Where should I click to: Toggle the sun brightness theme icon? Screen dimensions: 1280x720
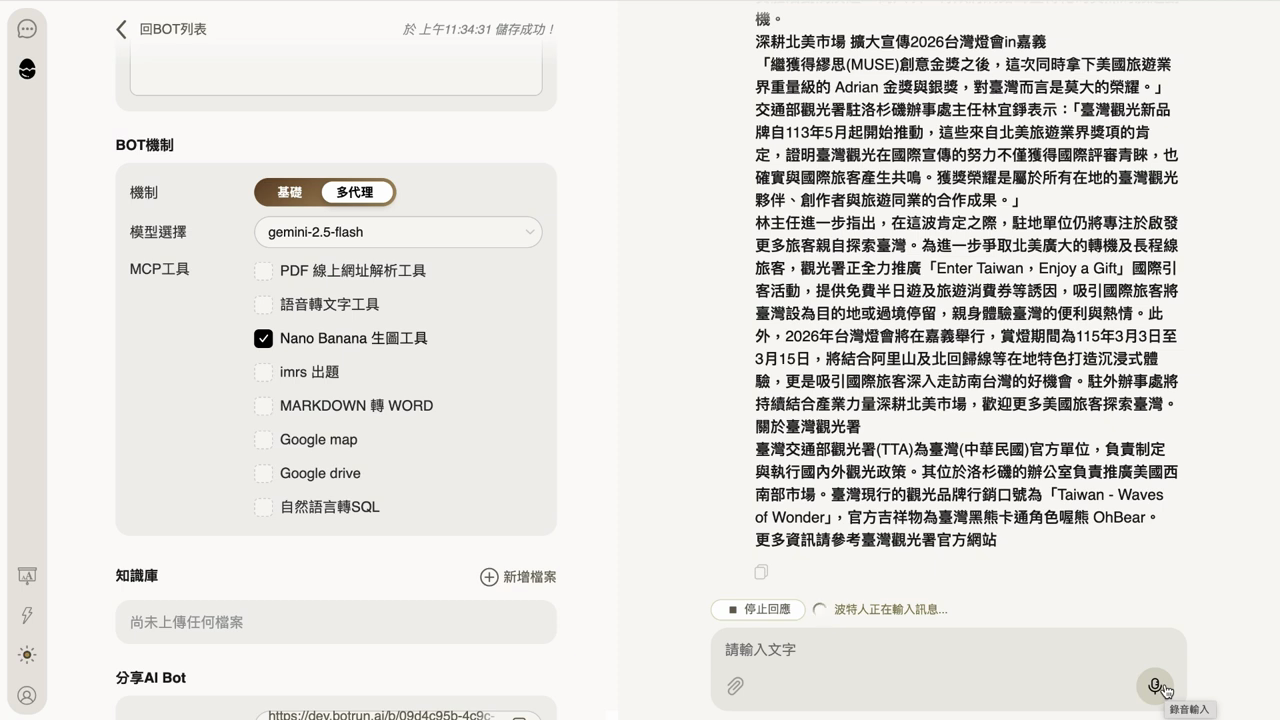[27, 655]
